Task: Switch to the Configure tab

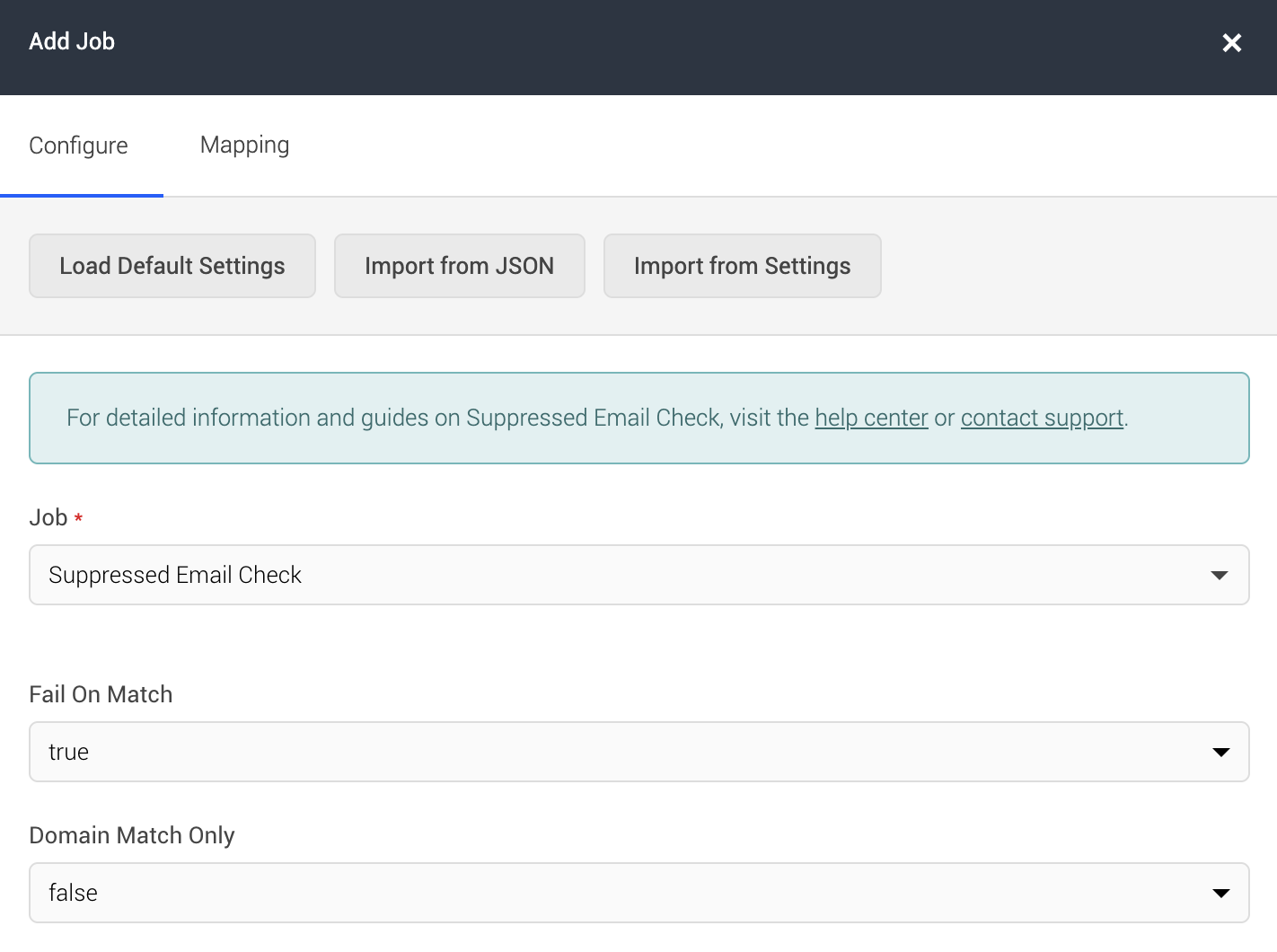Action: pos(78,145)
